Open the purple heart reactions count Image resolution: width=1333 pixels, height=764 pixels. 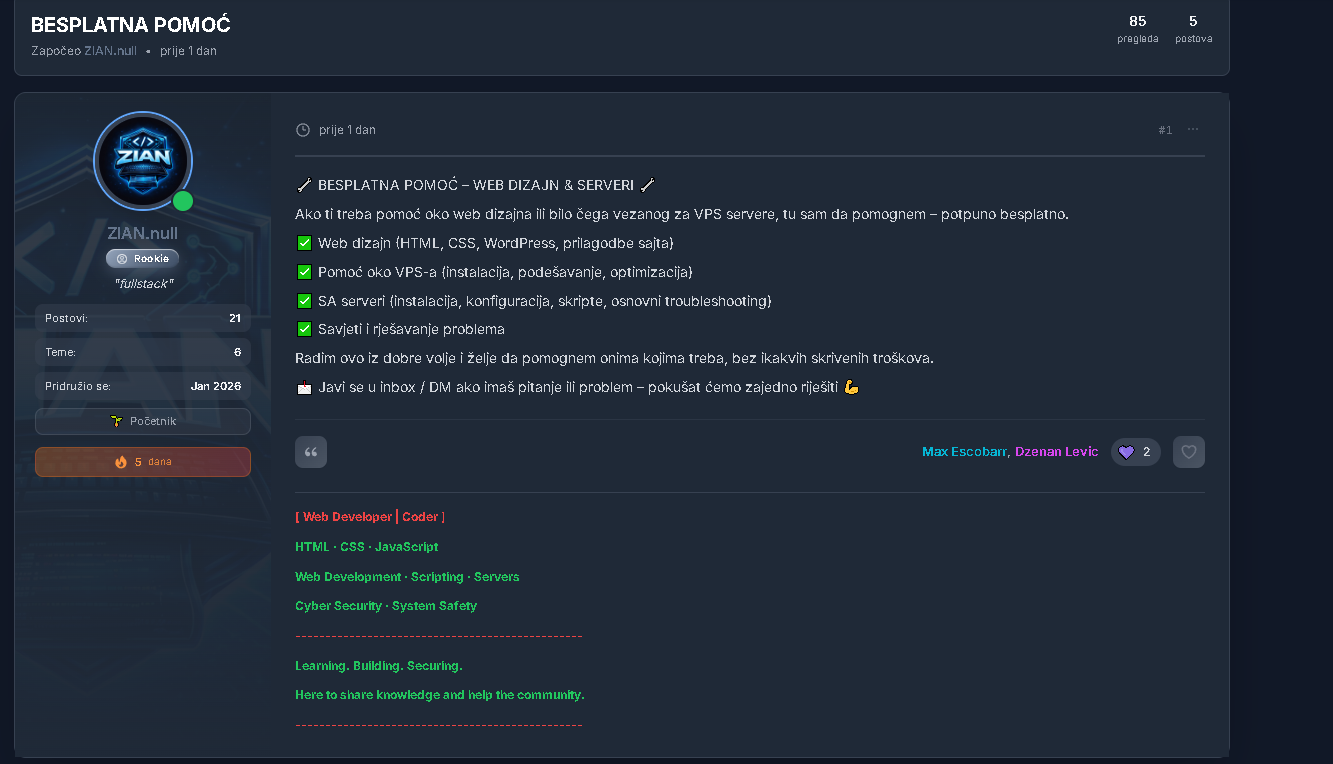click(x=1135, y=452)
